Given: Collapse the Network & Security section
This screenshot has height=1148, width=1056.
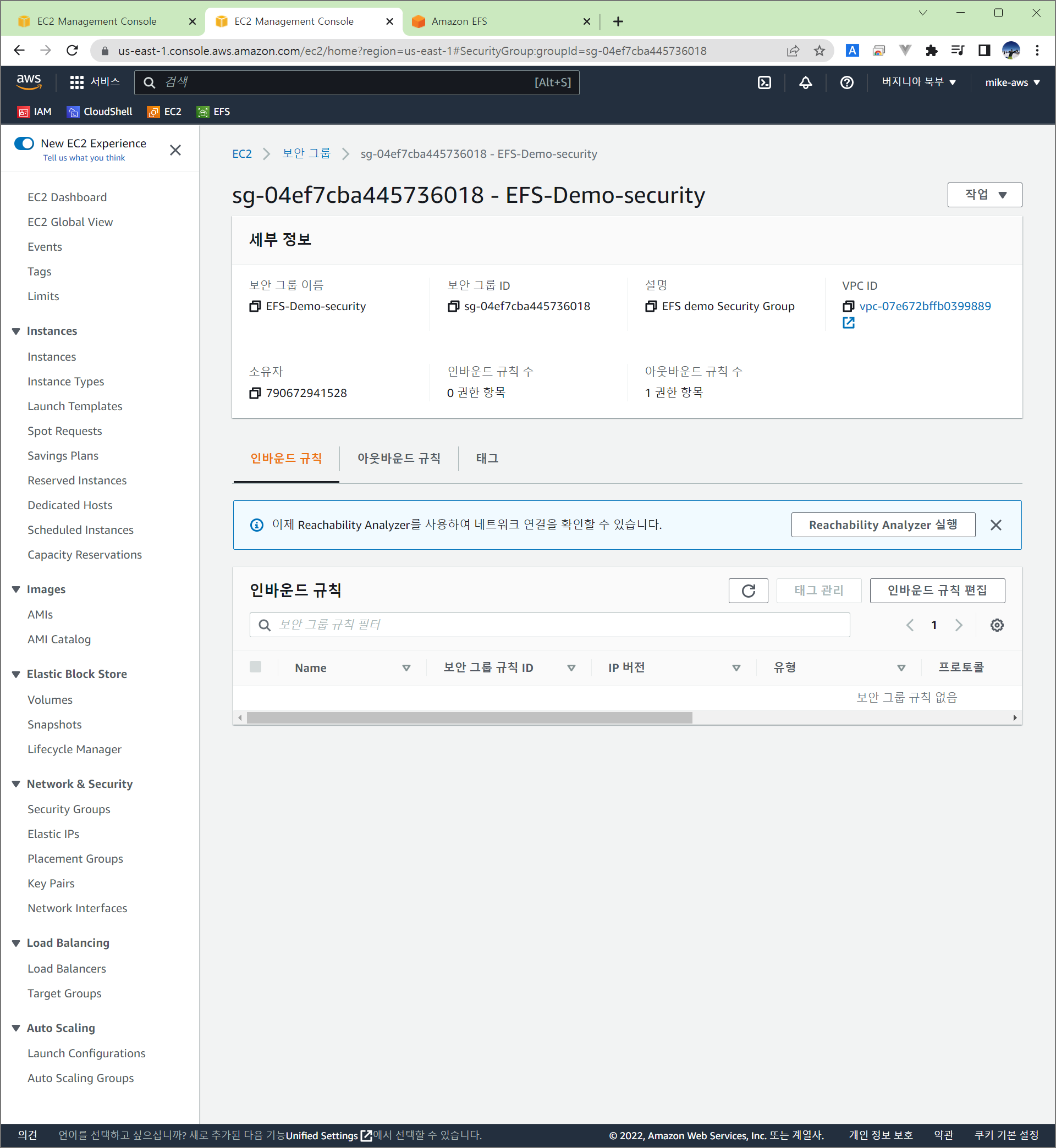Looking at the screenshot, I should [16, 783].
